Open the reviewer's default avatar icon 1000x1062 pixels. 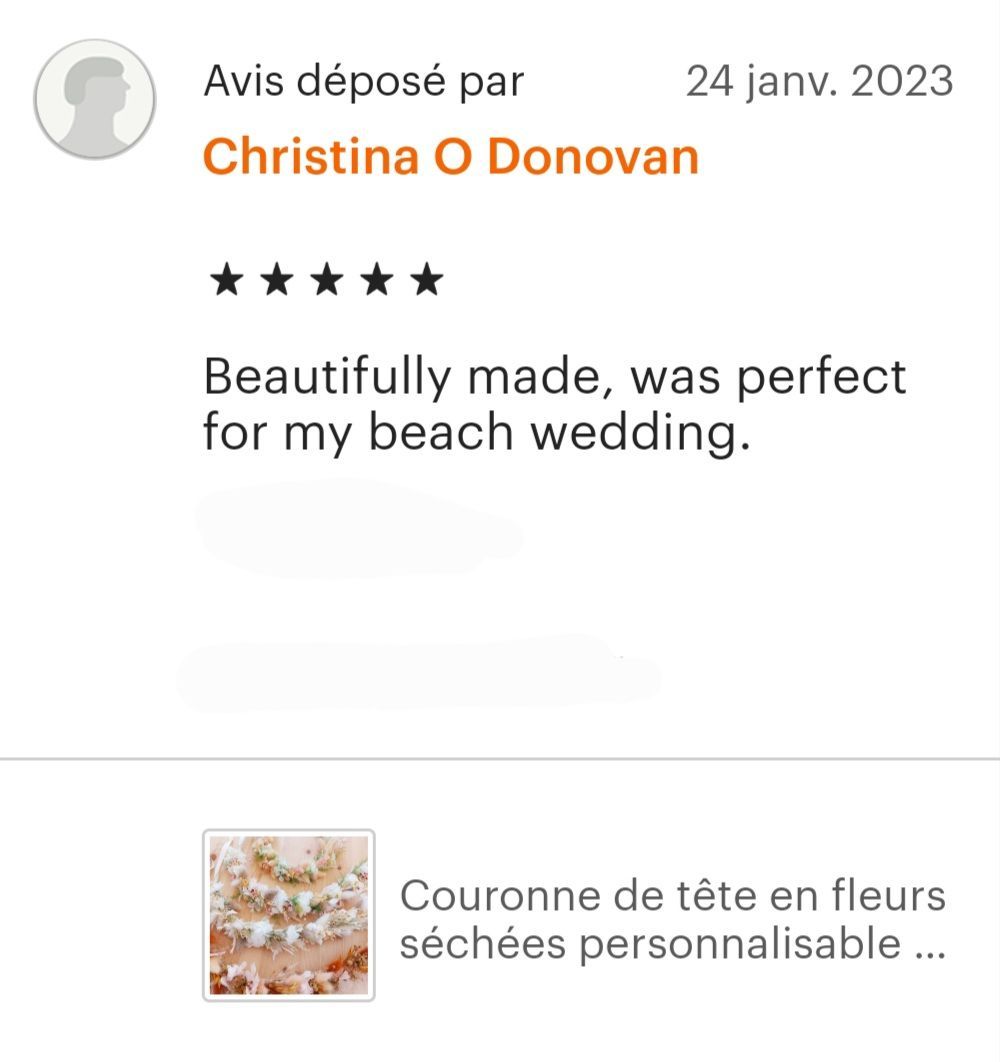95,100
